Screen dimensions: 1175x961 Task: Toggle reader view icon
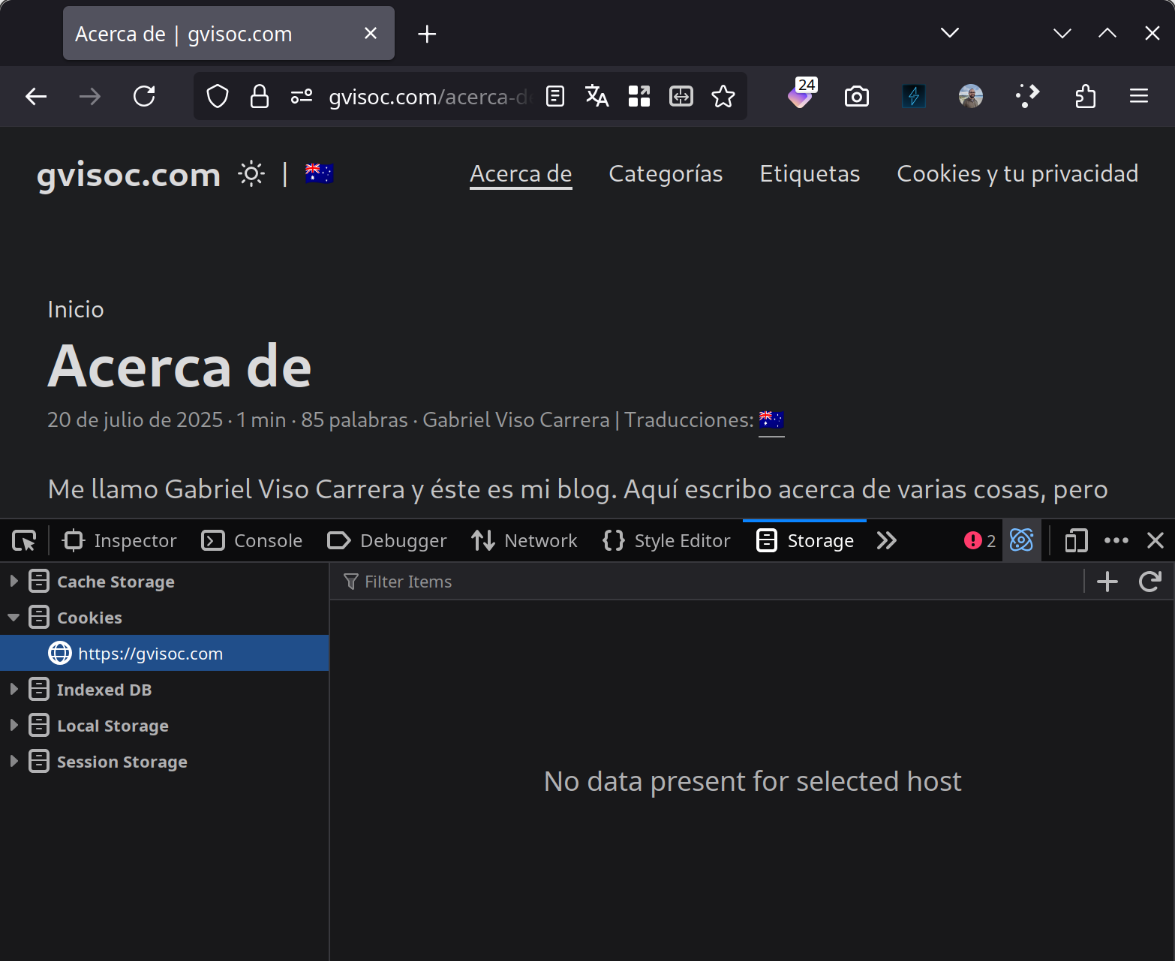tap(555, 97)
